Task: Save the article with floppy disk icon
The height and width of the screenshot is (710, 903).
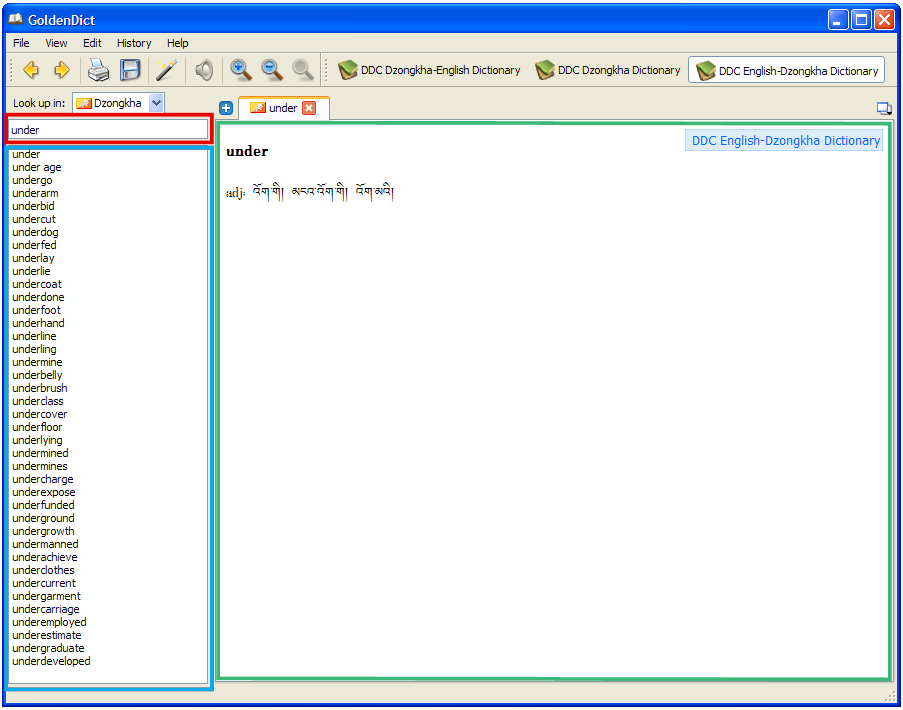Action: coord(130,70)
